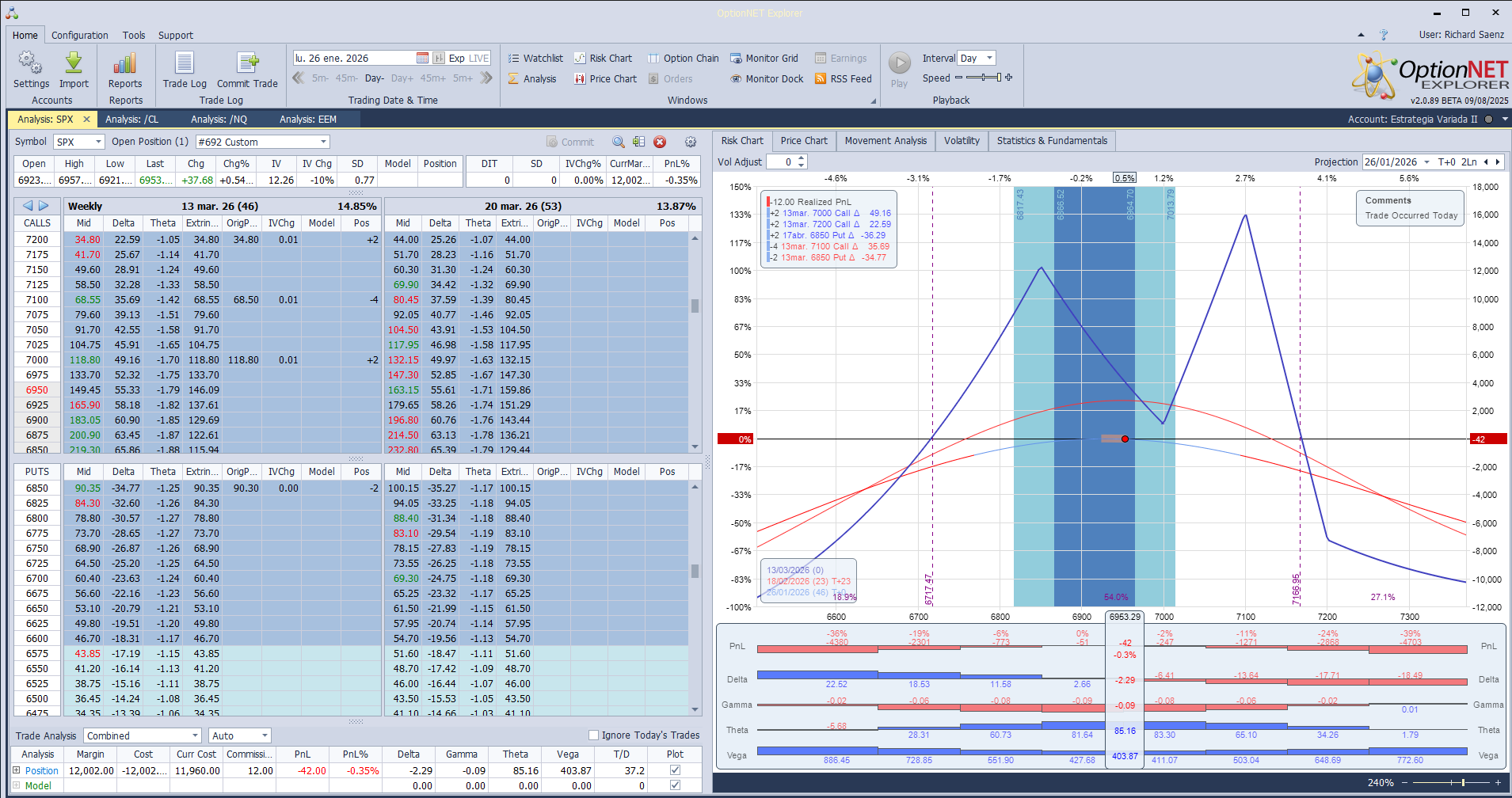Click the help icon near user name
Viewport: 1512px width, 798px height.
tap(1384, 35)
